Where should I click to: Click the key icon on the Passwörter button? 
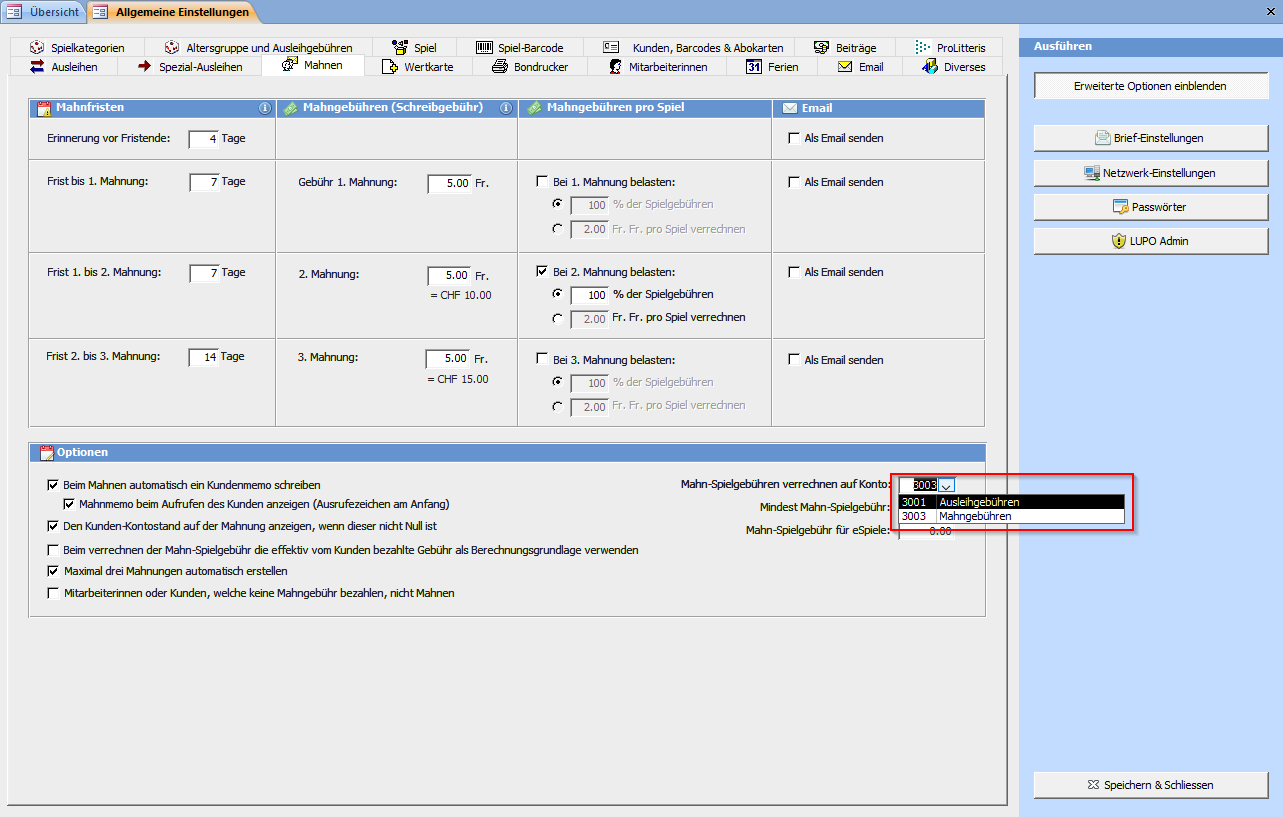click(1121, 207)
